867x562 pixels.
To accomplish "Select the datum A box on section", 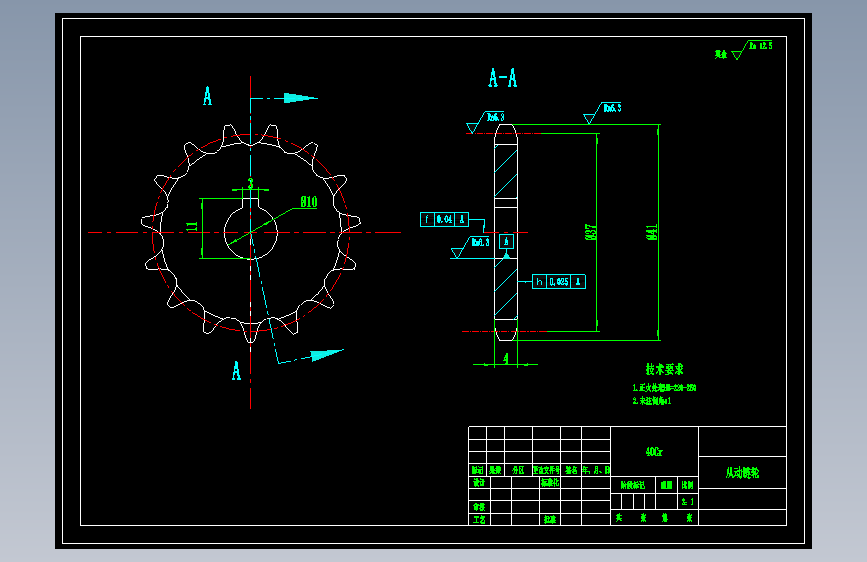I will click(506, 241).
